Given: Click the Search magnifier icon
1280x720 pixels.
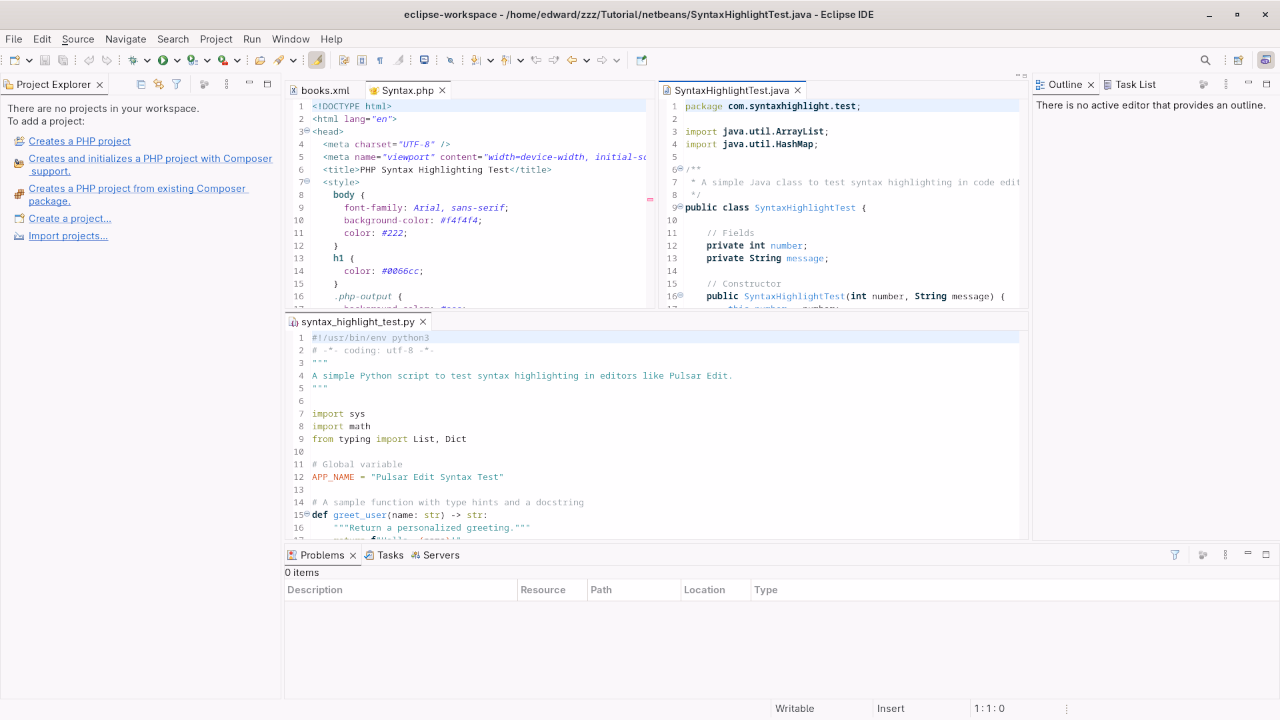Looking at the screenshot, I should (1205, 60).
